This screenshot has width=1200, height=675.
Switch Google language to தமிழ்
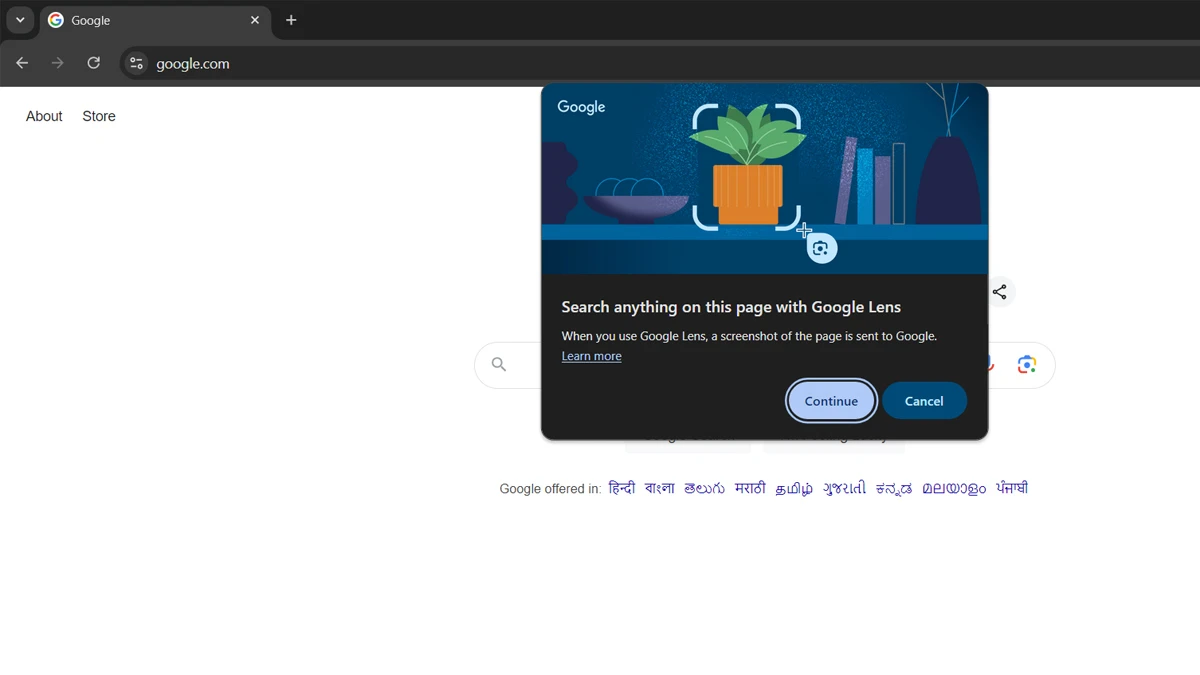[794, 489]
